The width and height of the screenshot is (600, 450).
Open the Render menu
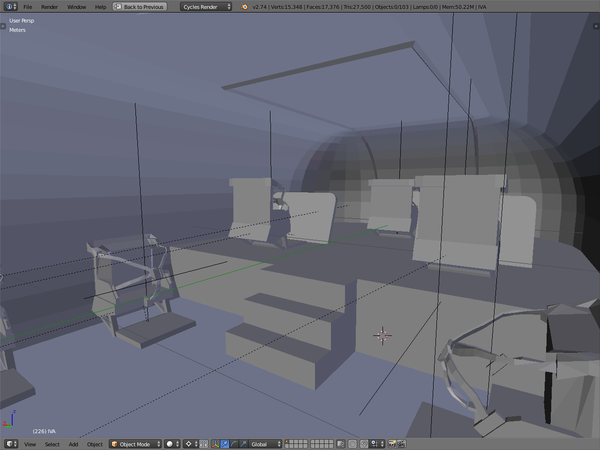tap(49, 6)
